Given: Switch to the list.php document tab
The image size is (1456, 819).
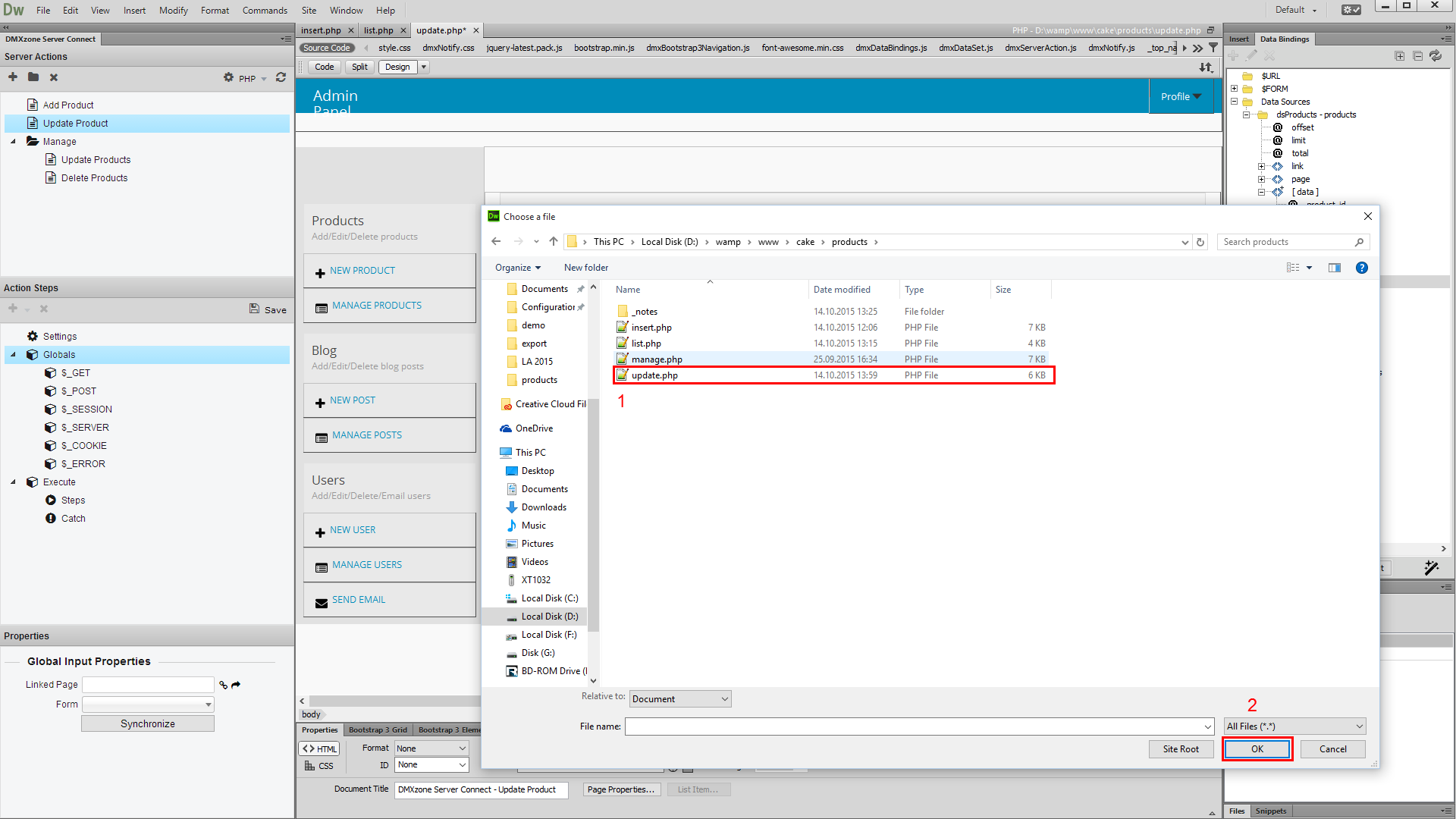Looking at the screenshot, I should tap(378, 30).
